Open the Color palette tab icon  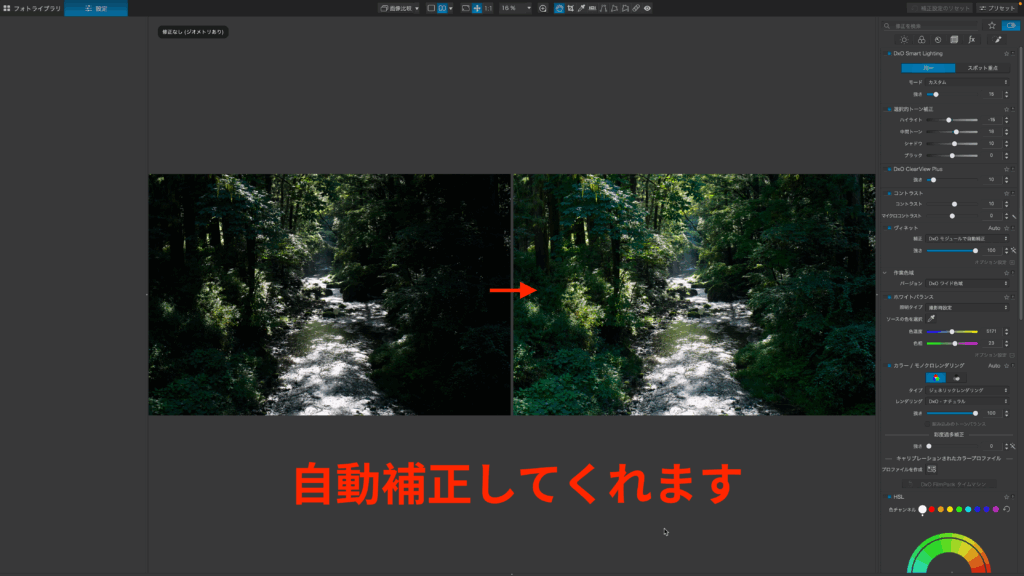coord(921,40)
